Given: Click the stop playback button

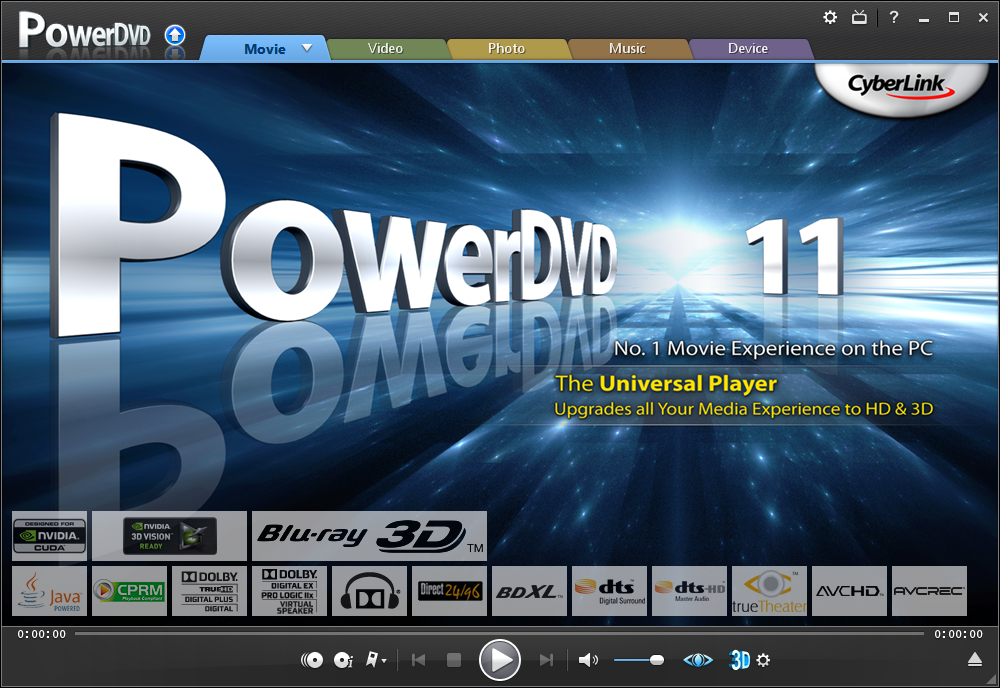Looking at the screenshot, I should 453,660.
